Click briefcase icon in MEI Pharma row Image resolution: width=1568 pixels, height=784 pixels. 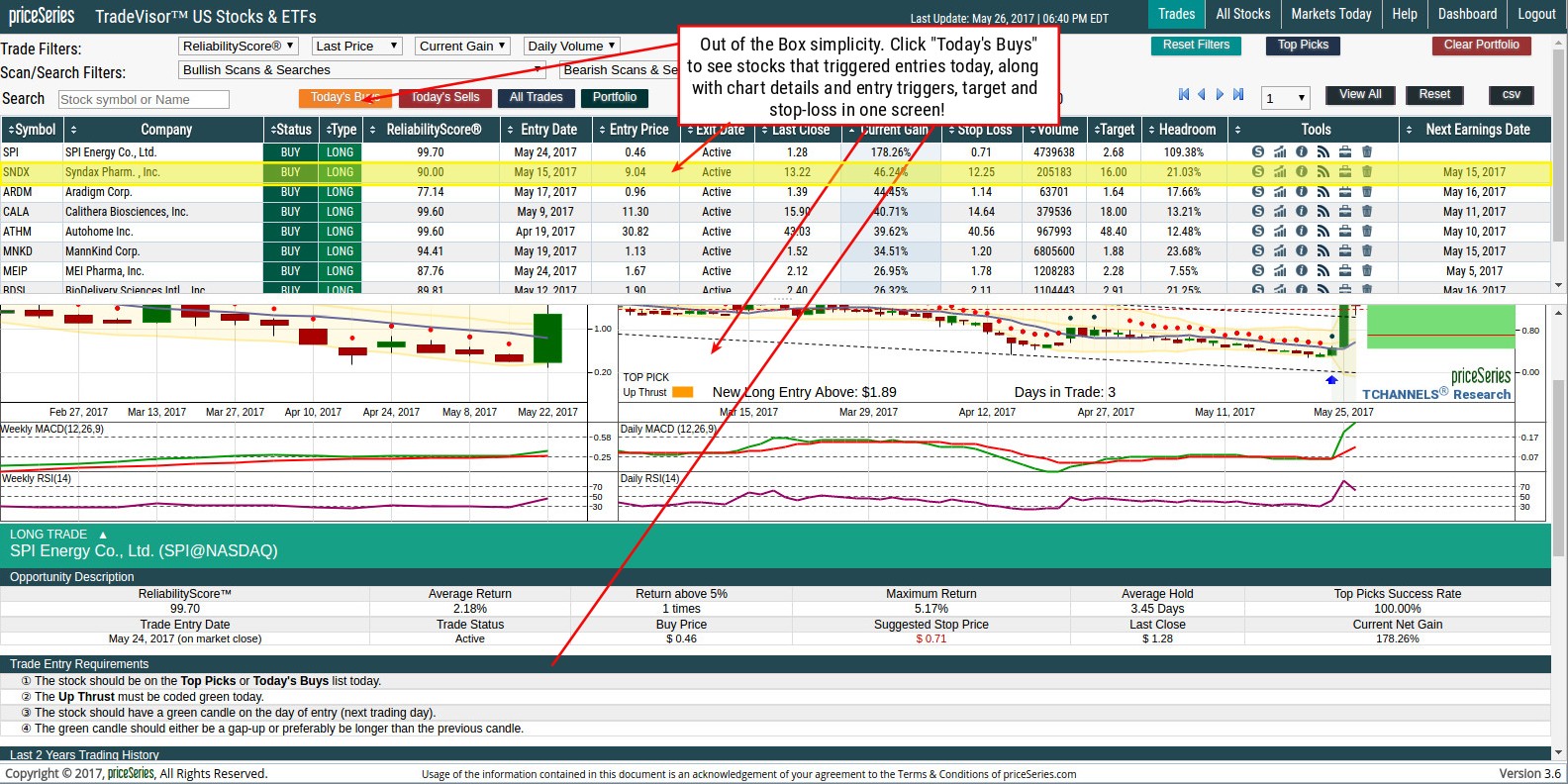tap(1345, 270)
